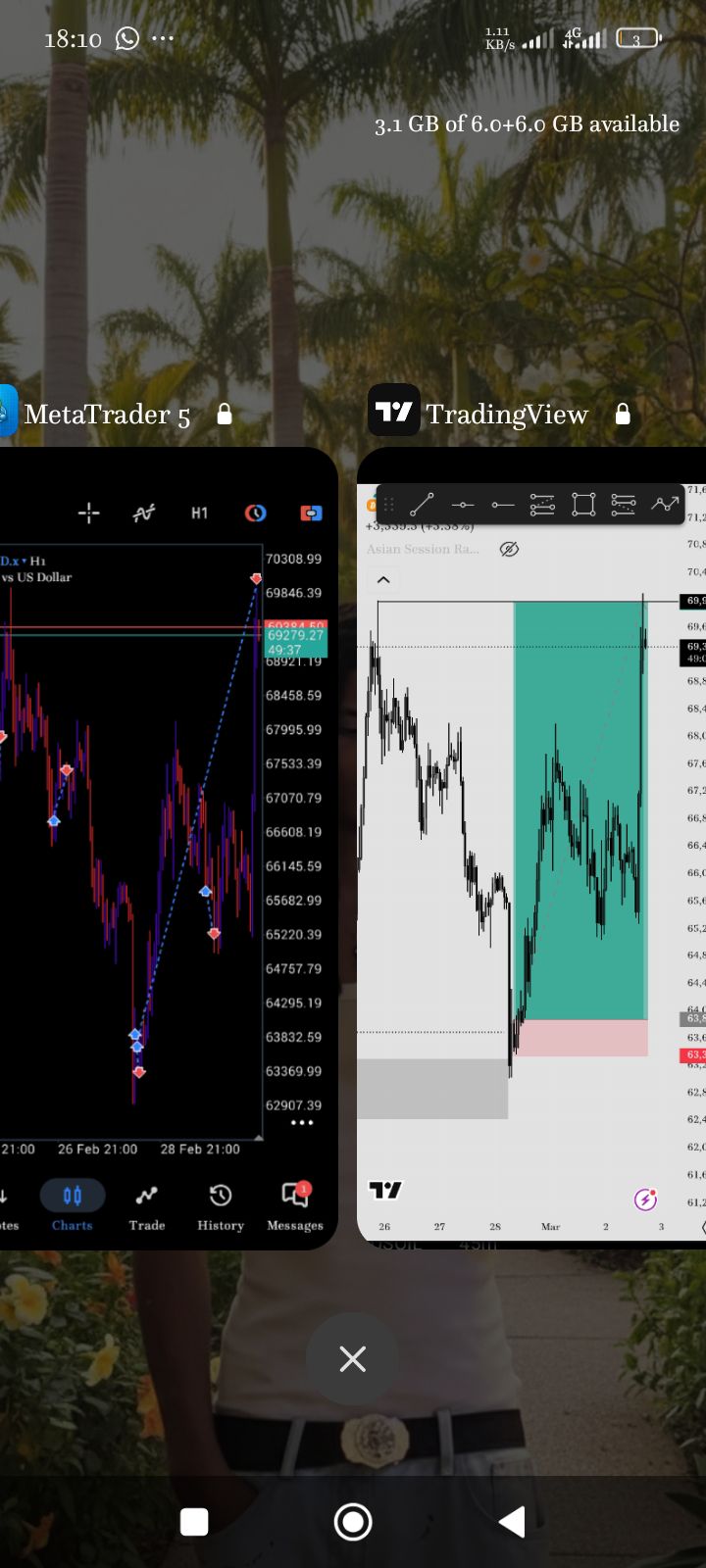Choose the rectangle shape drawing tool
Image resolution: width=706 pixels, height=1568 pixels.
pyautogui.click(x=583, y=505)
